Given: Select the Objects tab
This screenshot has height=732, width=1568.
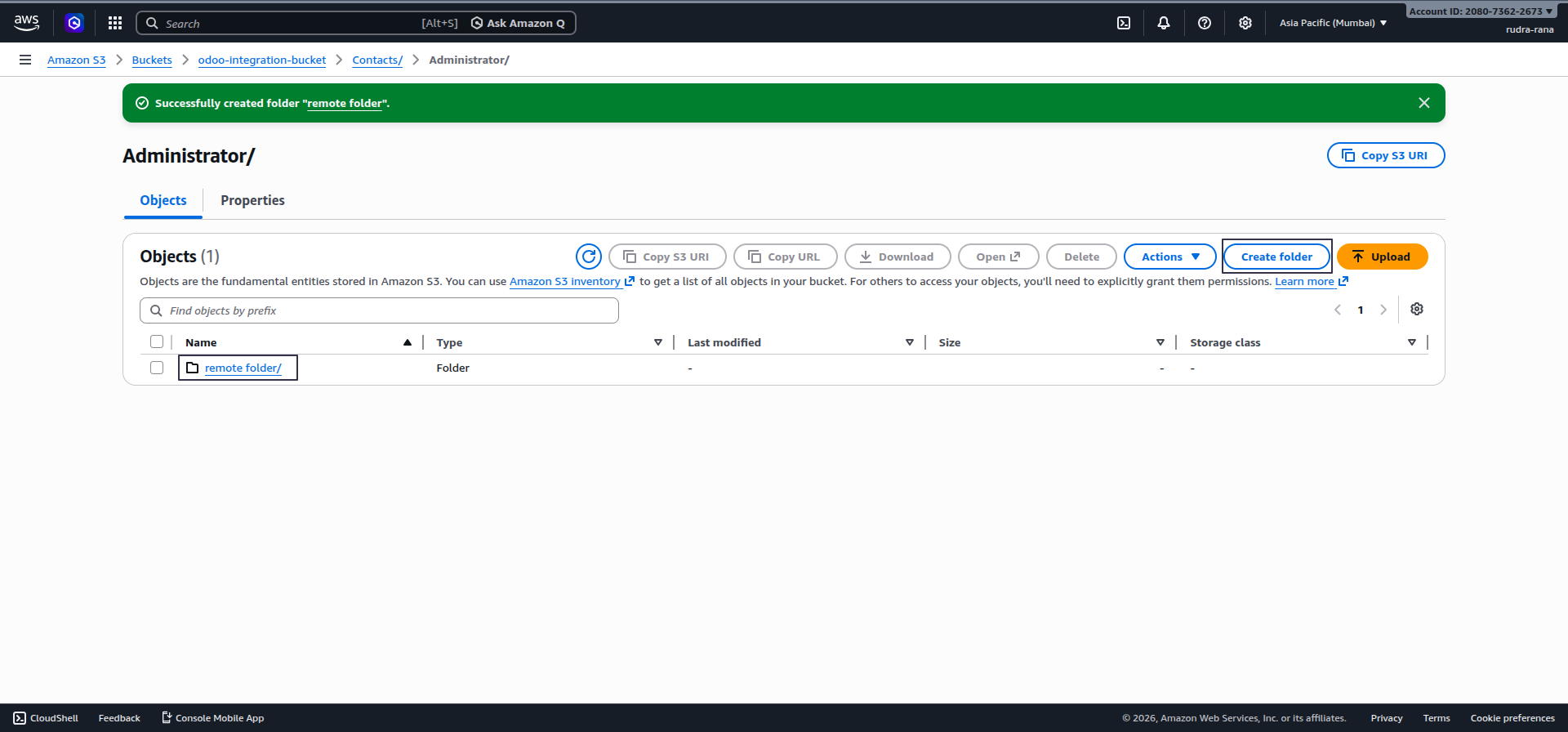Looking at the screenshot, I should (x=163, y=200).
